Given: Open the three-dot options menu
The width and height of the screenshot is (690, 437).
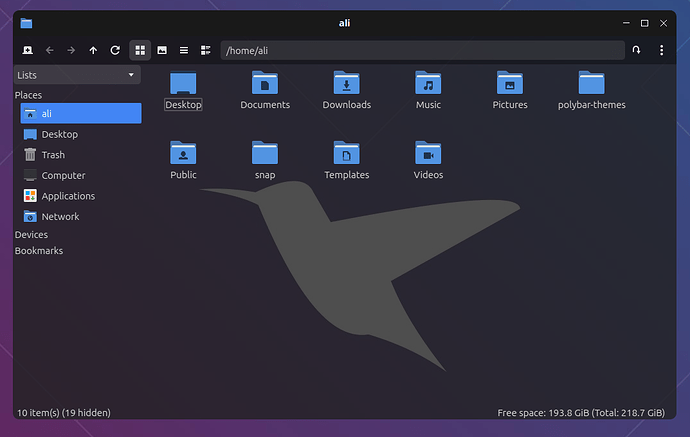Looking at the screenshot, I should coord(662,50).
